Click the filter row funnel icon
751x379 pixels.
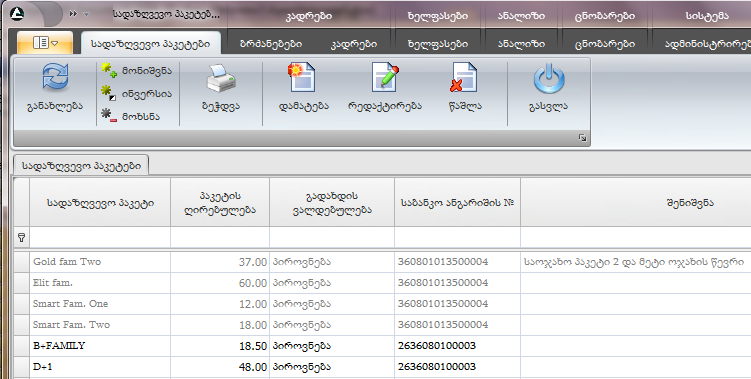[x=22, y=237]
